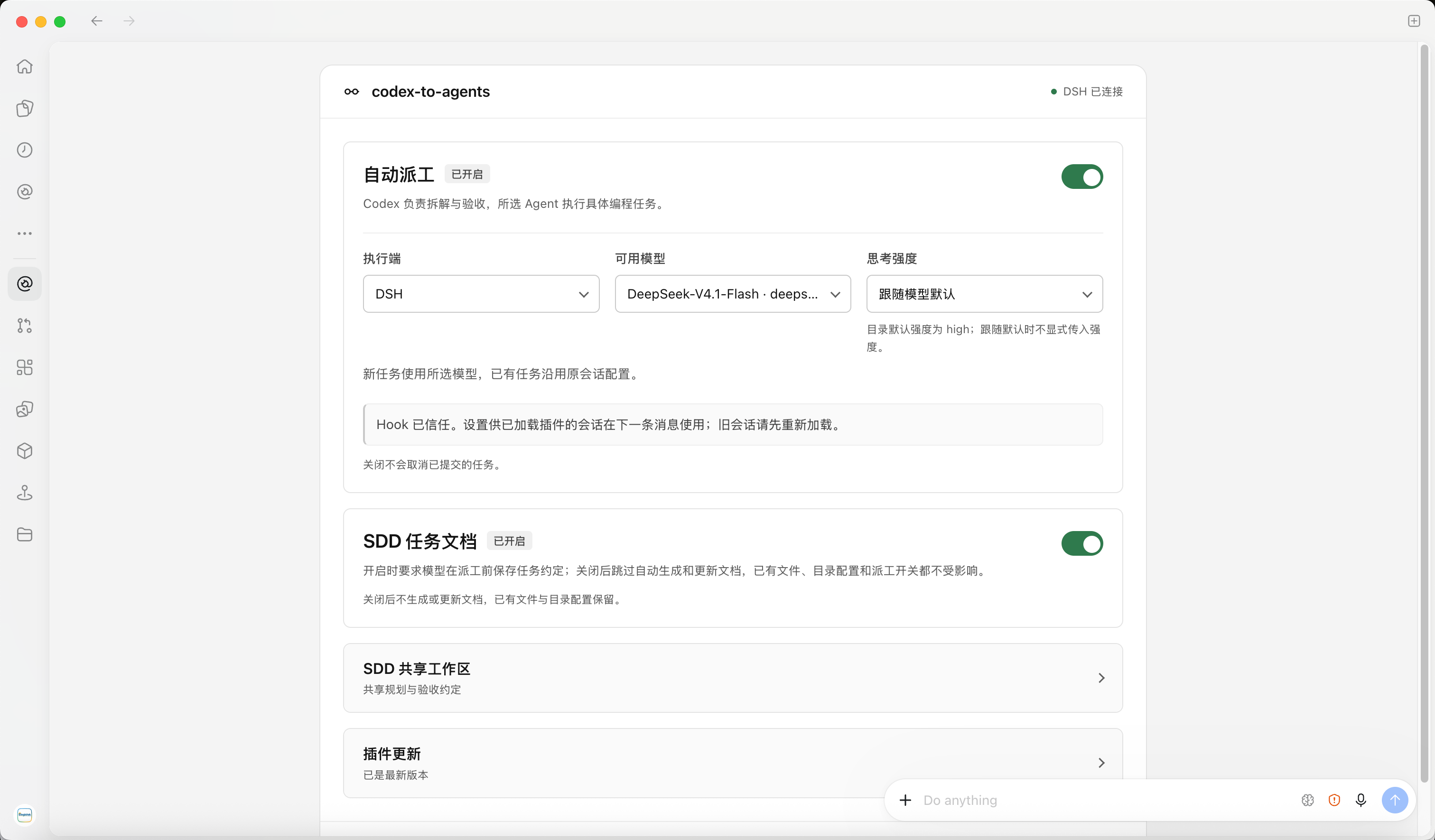Expand the 插件更新 row
Image resolution: width=1435 pixels, height=840 pixels.
733,763
